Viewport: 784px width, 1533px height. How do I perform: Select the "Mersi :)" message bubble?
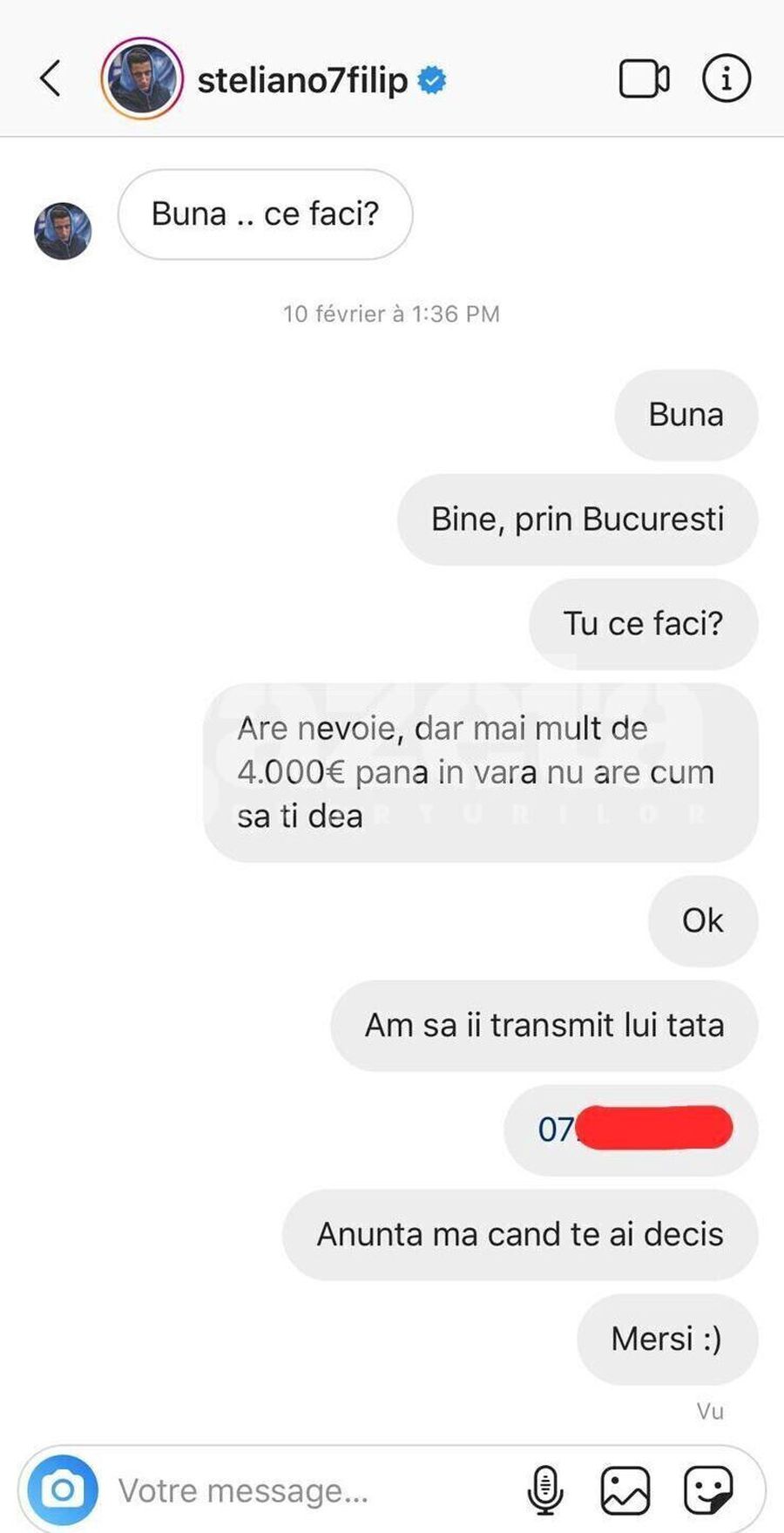point(667,1340)
